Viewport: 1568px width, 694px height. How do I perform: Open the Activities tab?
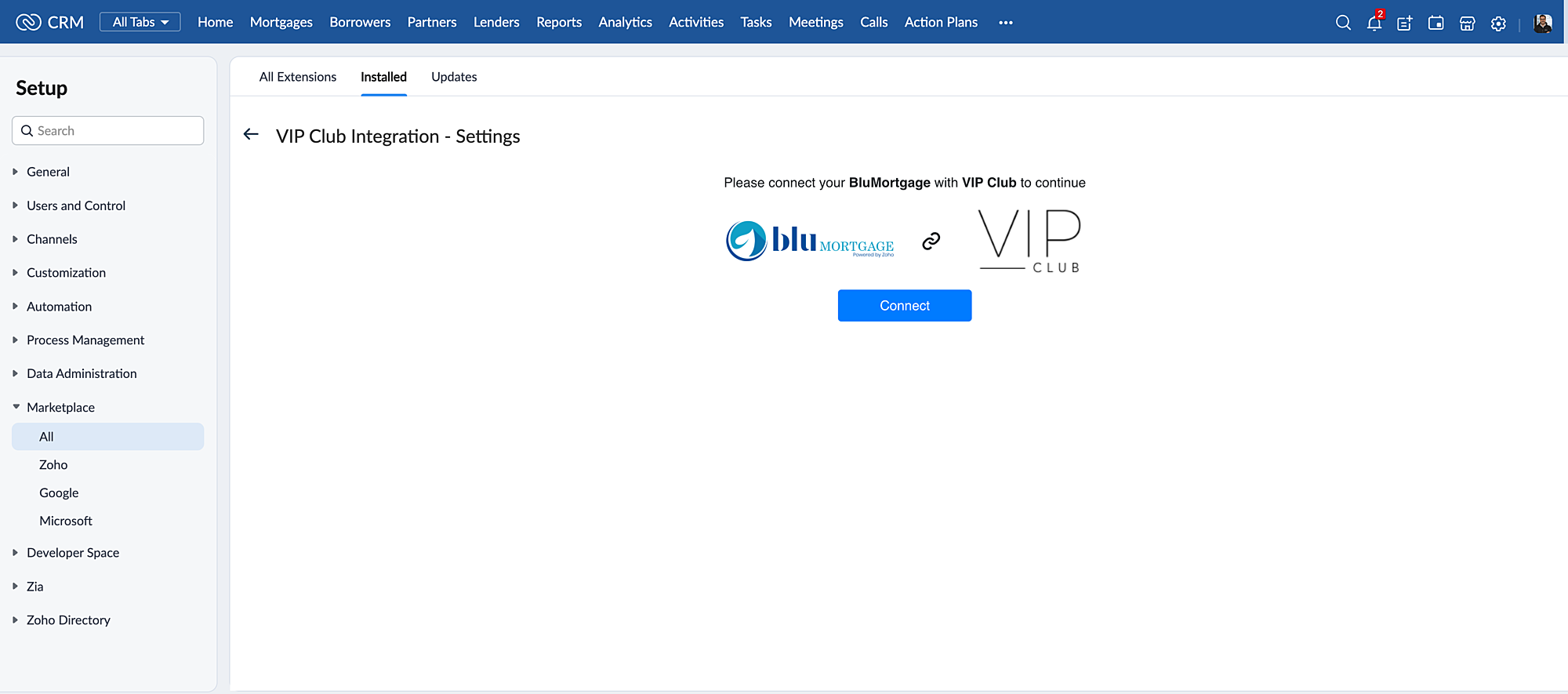(x=696, y=22)
